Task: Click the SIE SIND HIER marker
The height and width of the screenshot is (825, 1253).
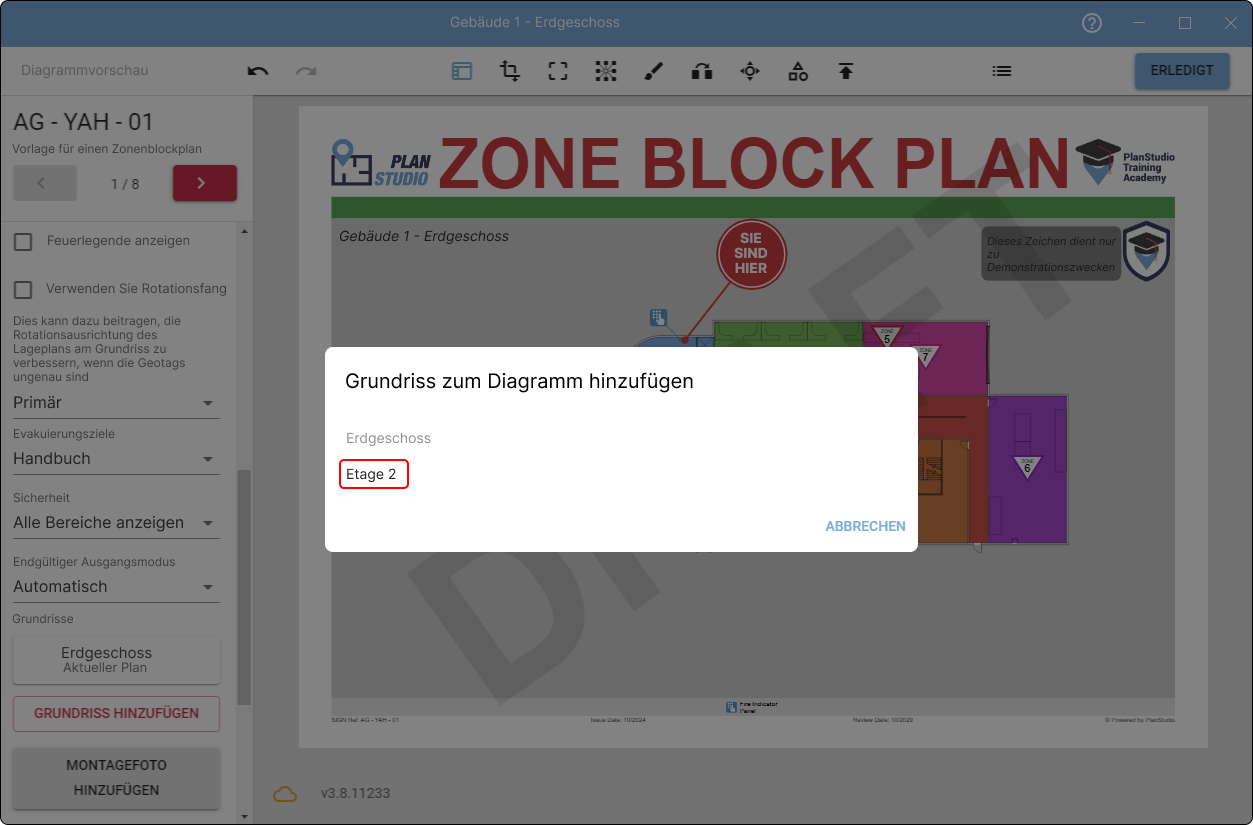Action: pos(752,254)
